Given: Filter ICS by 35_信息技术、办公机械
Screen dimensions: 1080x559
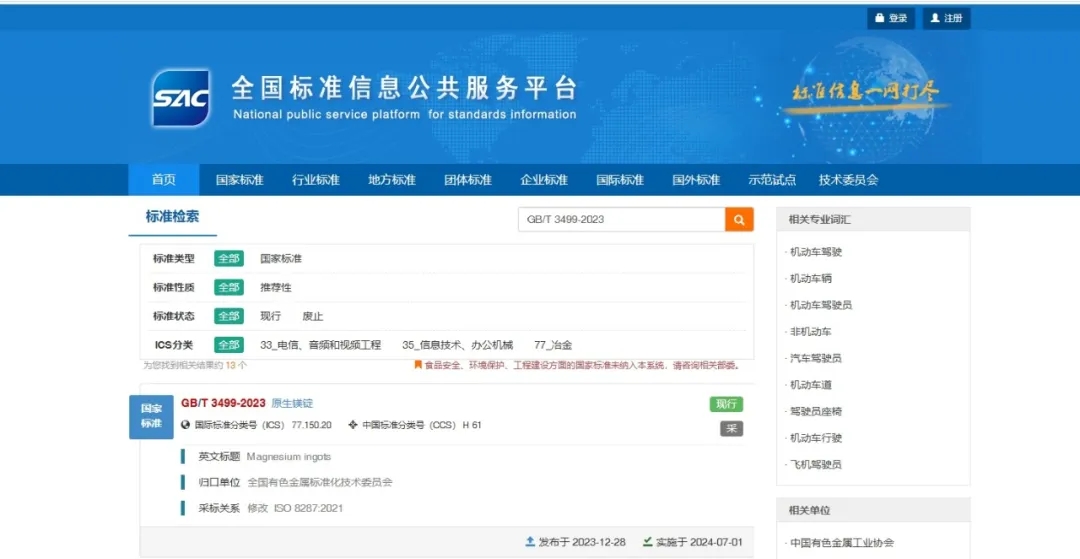Looking at the screenshot, I should click(457, 345).
